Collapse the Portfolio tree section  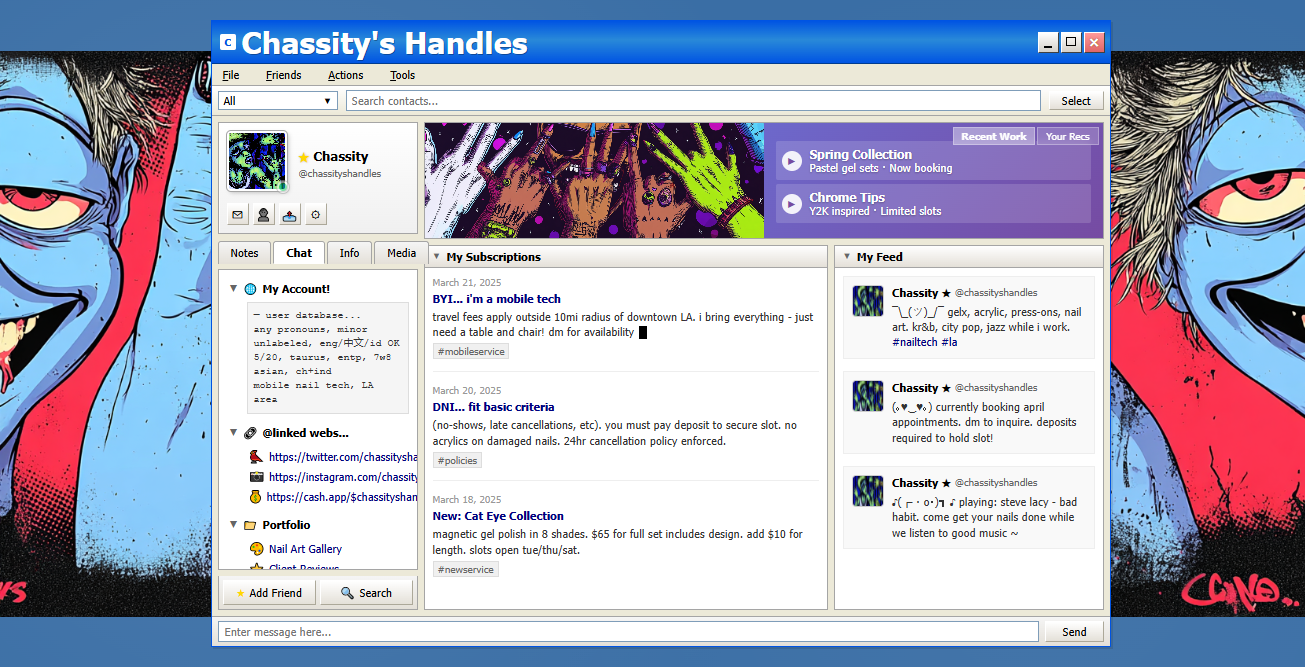click(234, 525)
